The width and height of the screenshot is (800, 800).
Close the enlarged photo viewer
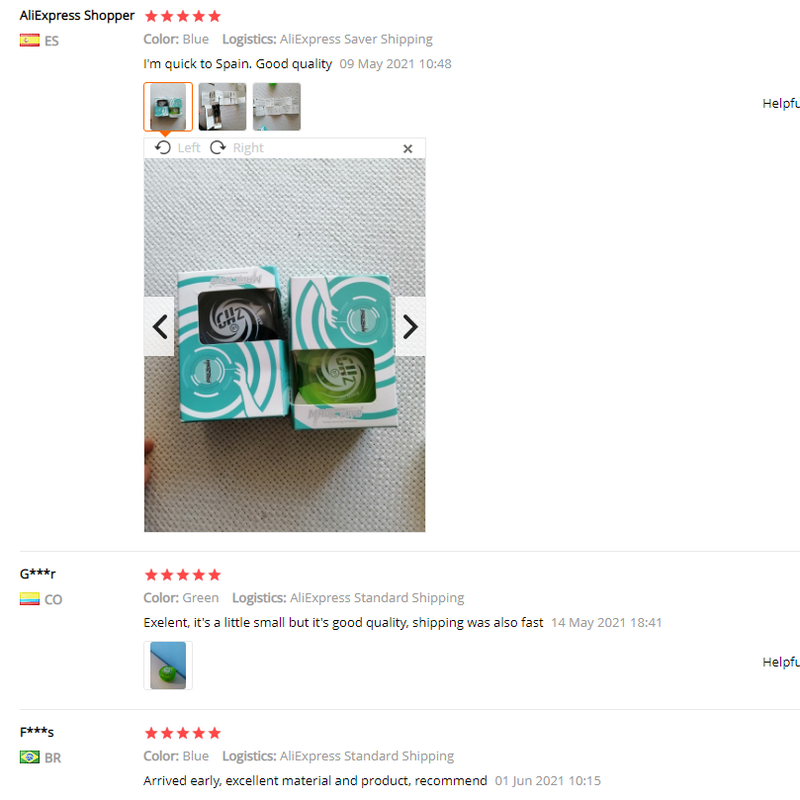(408, 148)
